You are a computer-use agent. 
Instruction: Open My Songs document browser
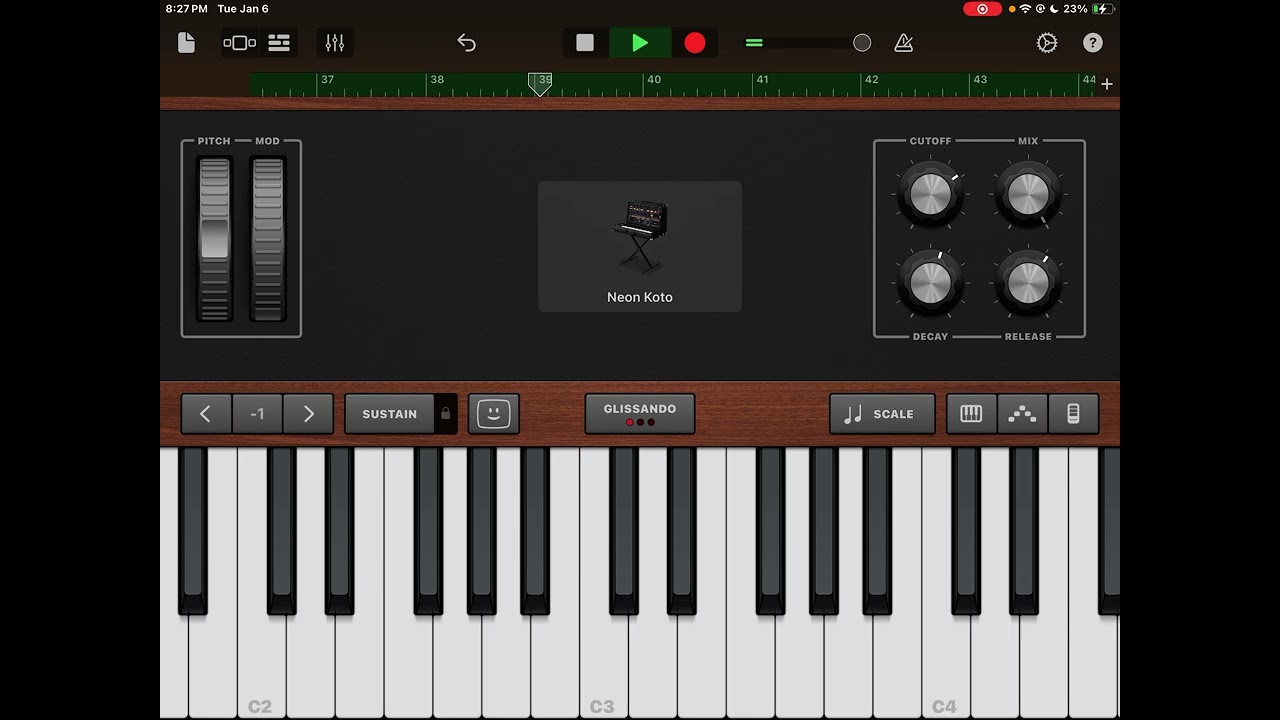click(x=186, y=43)
